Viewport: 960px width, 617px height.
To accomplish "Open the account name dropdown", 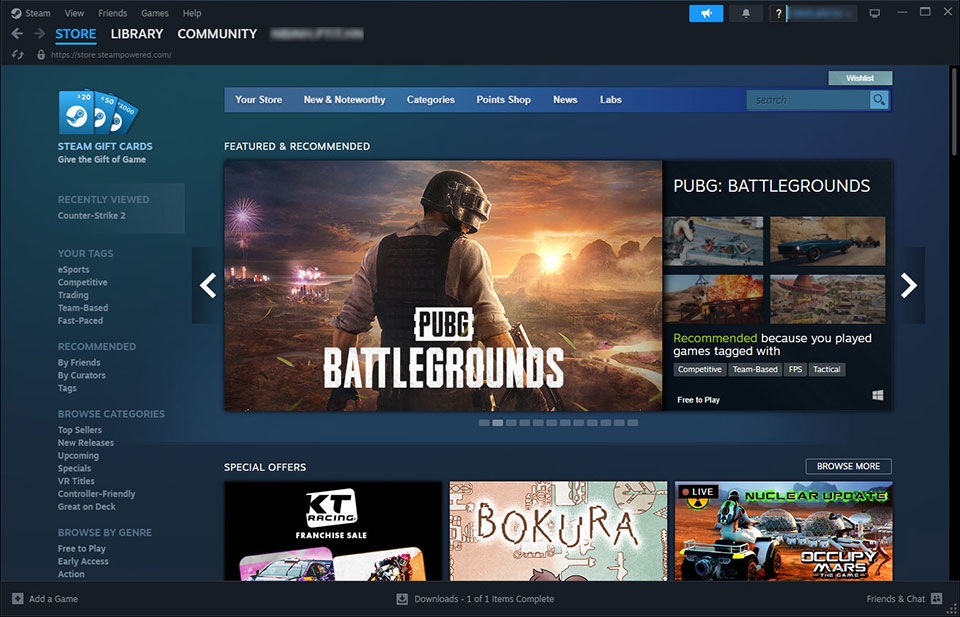I will pyautogui.click(x=822, y=13).
